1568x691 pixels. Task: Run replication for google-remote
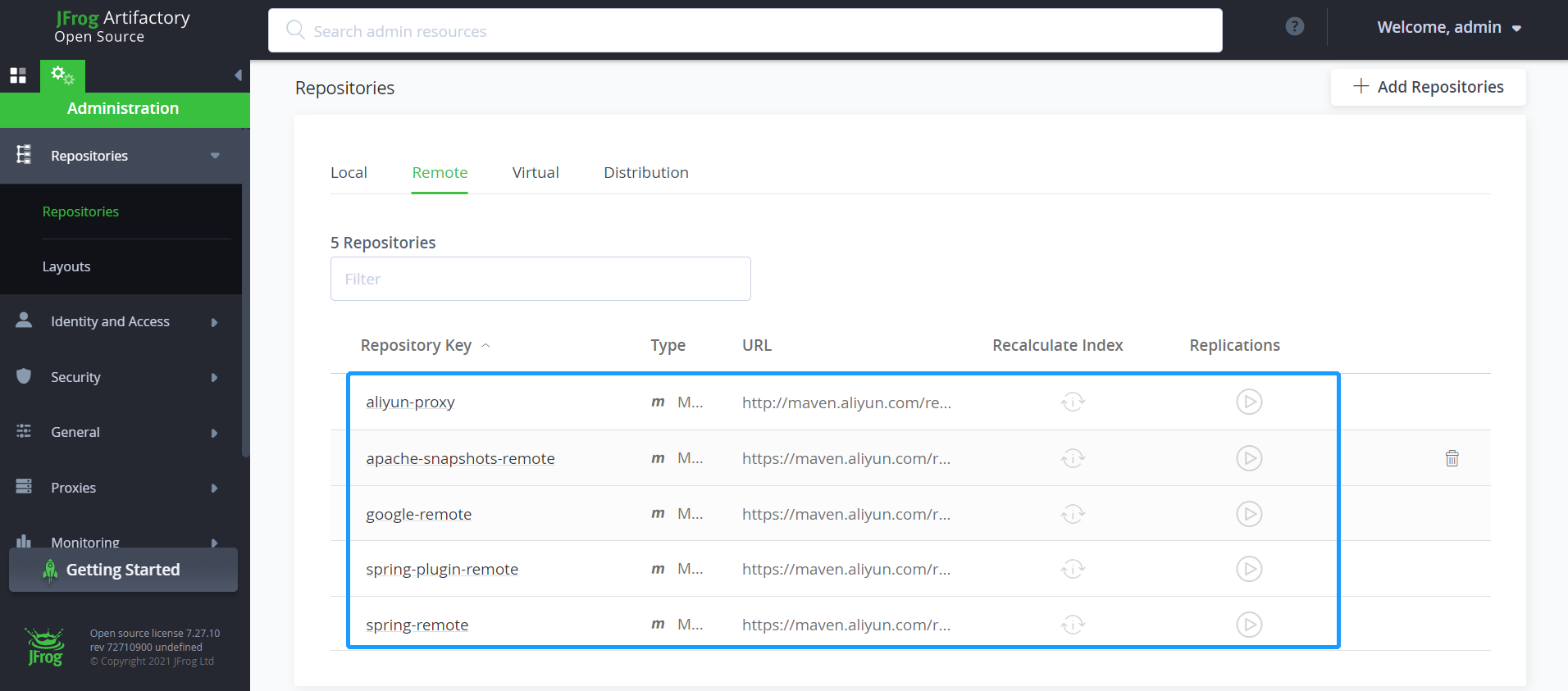coord(1249,514)
